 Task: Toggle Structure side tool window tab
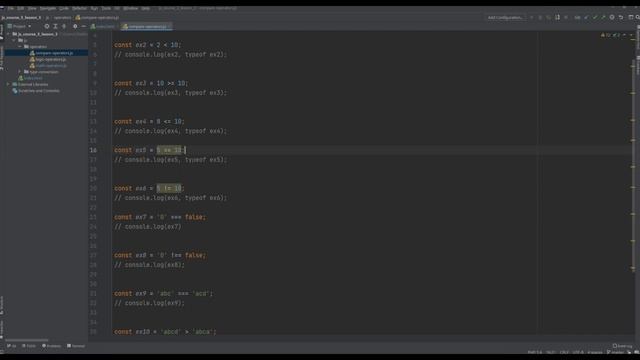(2, 305)
